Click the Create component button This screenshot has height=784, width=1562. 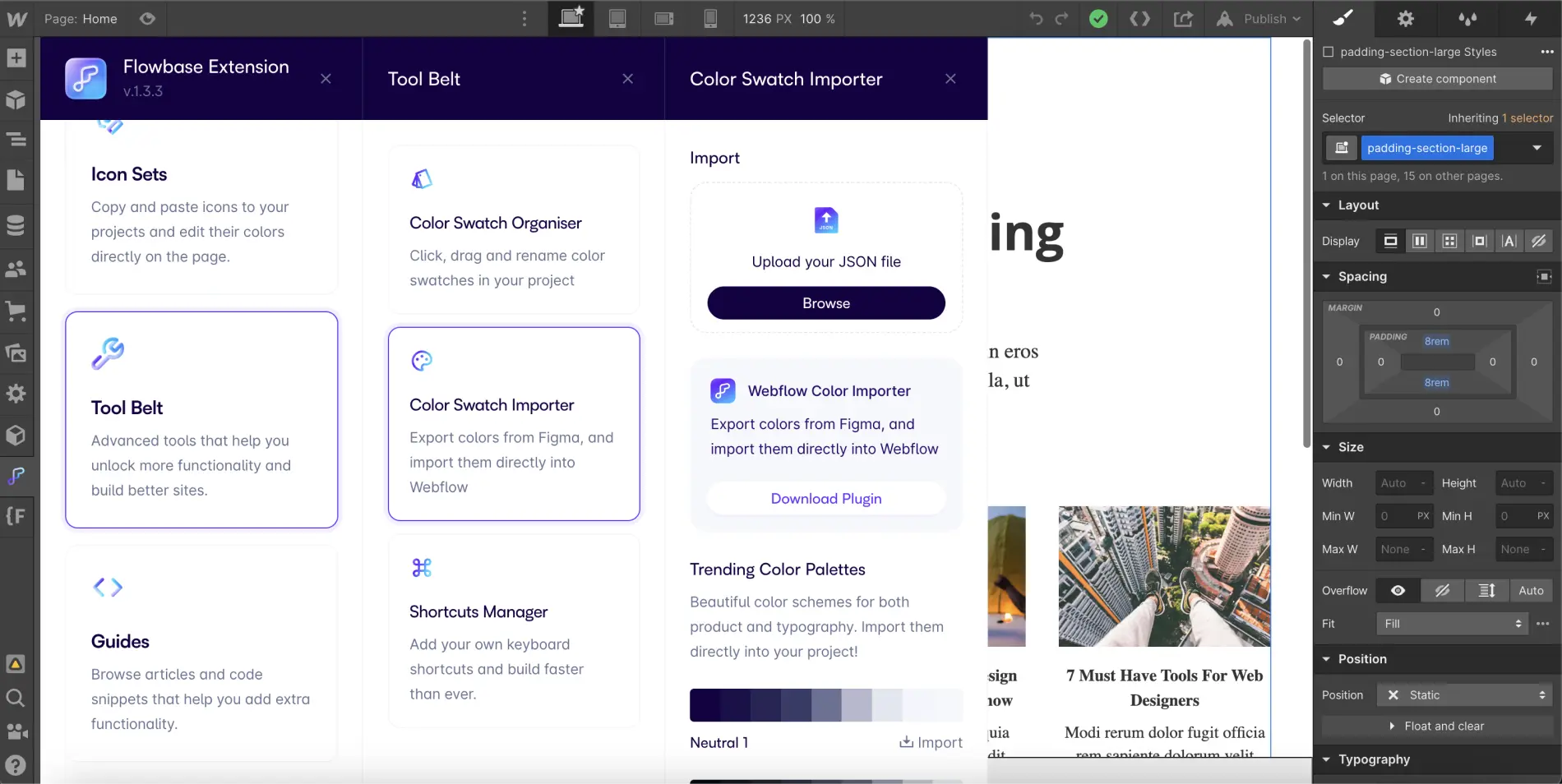[x=1437, y=79]
